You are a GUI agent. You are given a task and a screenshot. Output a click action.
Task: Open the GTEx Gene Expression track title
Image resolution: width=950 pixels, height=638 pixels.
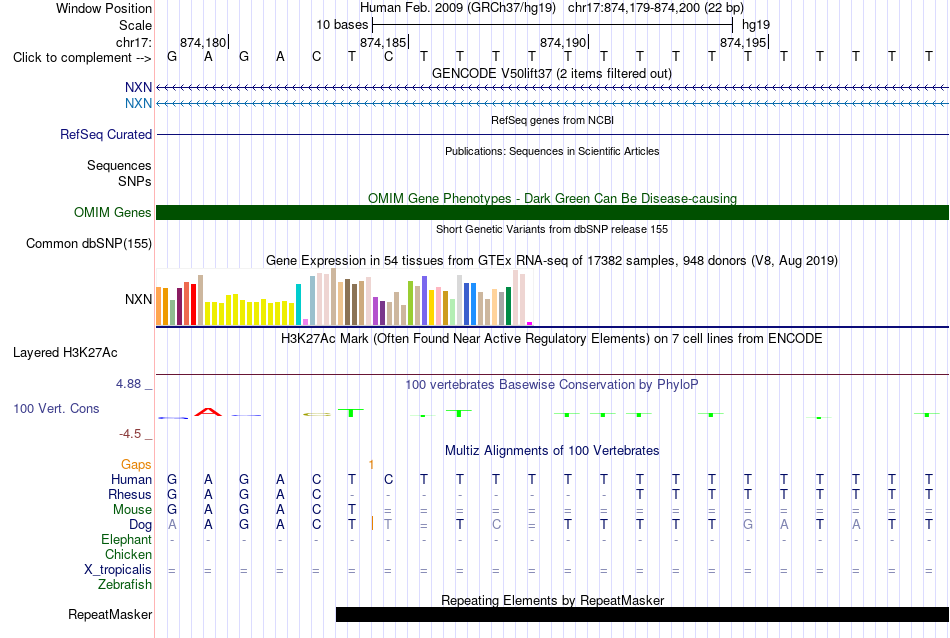click(552, 261)
